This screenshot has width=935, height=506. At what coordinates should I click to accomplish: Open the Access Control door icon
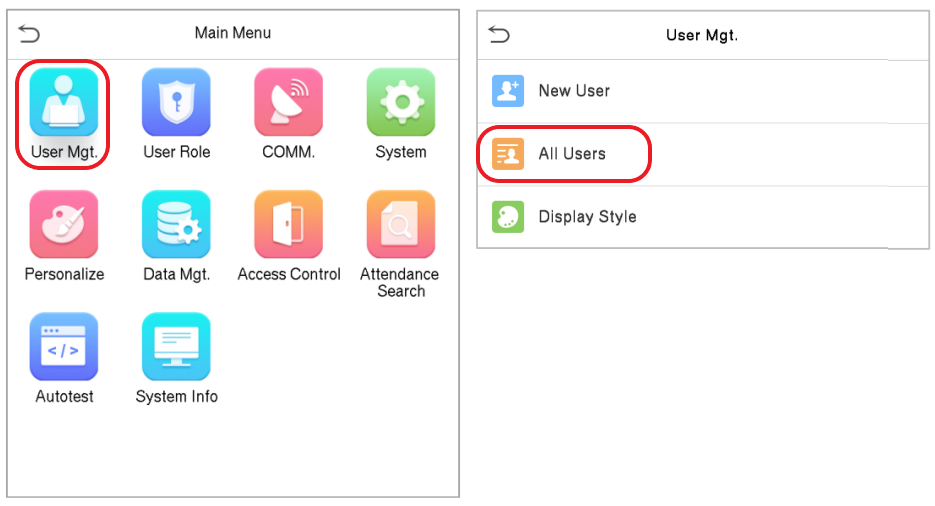point(289,224)
